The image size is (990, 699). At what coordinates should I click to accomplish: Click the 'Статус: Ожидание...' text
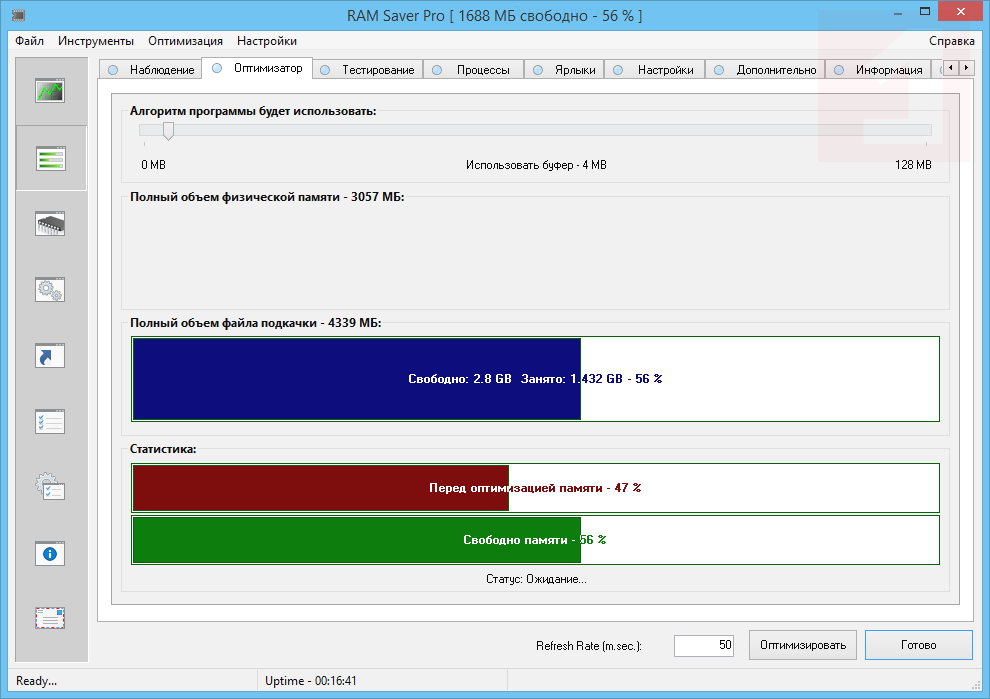click(536, 579)
